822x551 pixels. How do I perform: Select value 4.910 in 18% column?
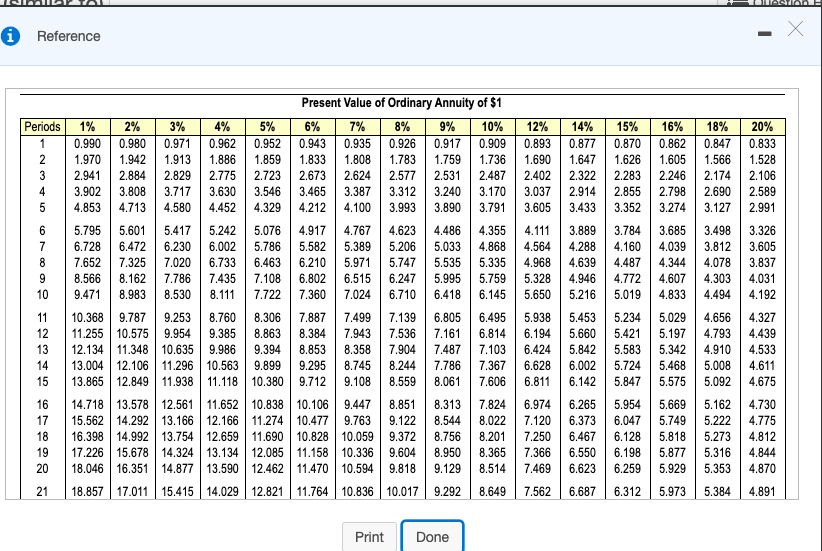pos(717,350)
